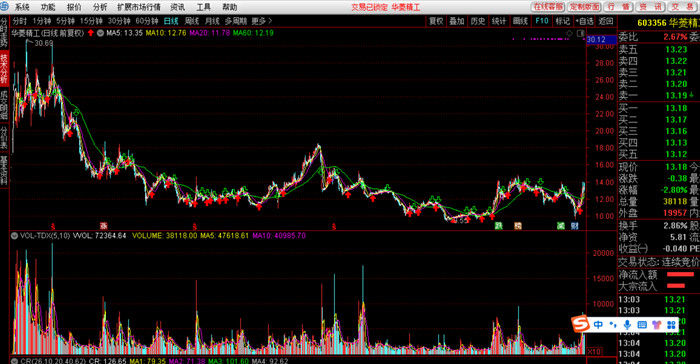This screenshot has width=700, height=364.
Task: Expand CR indicator dropdown arrow
Action: tap(14, 360)
